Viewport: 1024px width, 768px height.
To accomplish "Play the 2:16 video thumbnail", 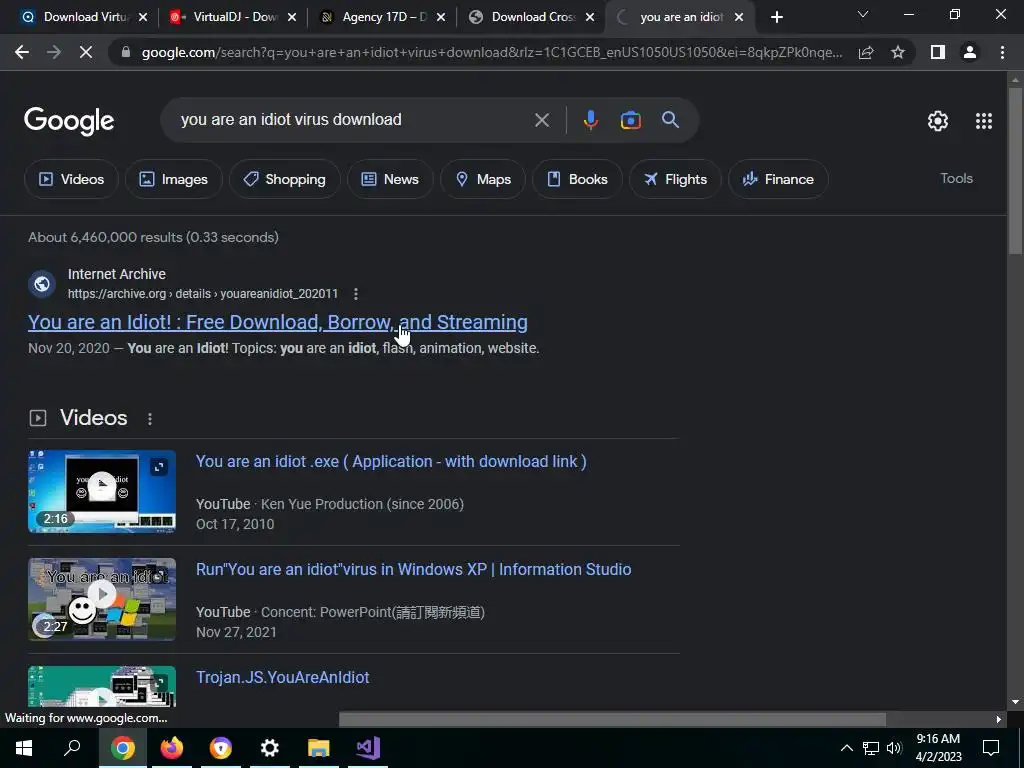I will 102,491.
